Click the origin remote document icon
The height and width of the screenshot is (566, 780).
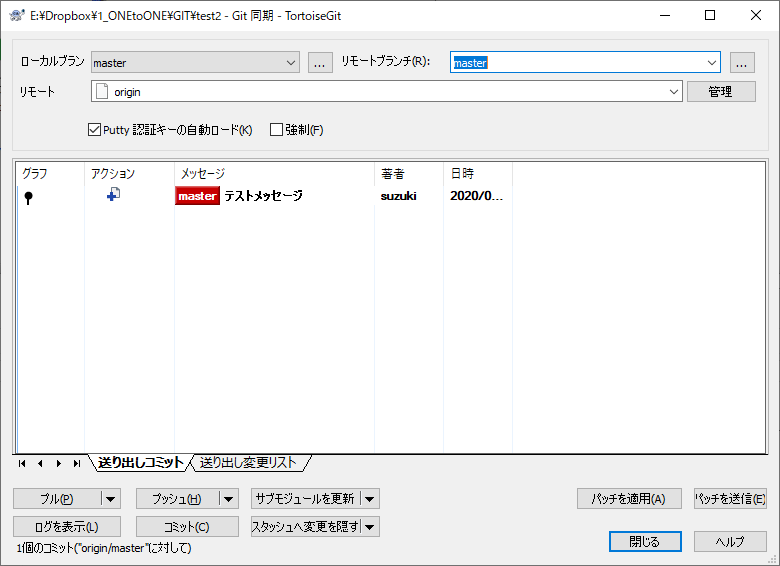click(x=102, y=92)
